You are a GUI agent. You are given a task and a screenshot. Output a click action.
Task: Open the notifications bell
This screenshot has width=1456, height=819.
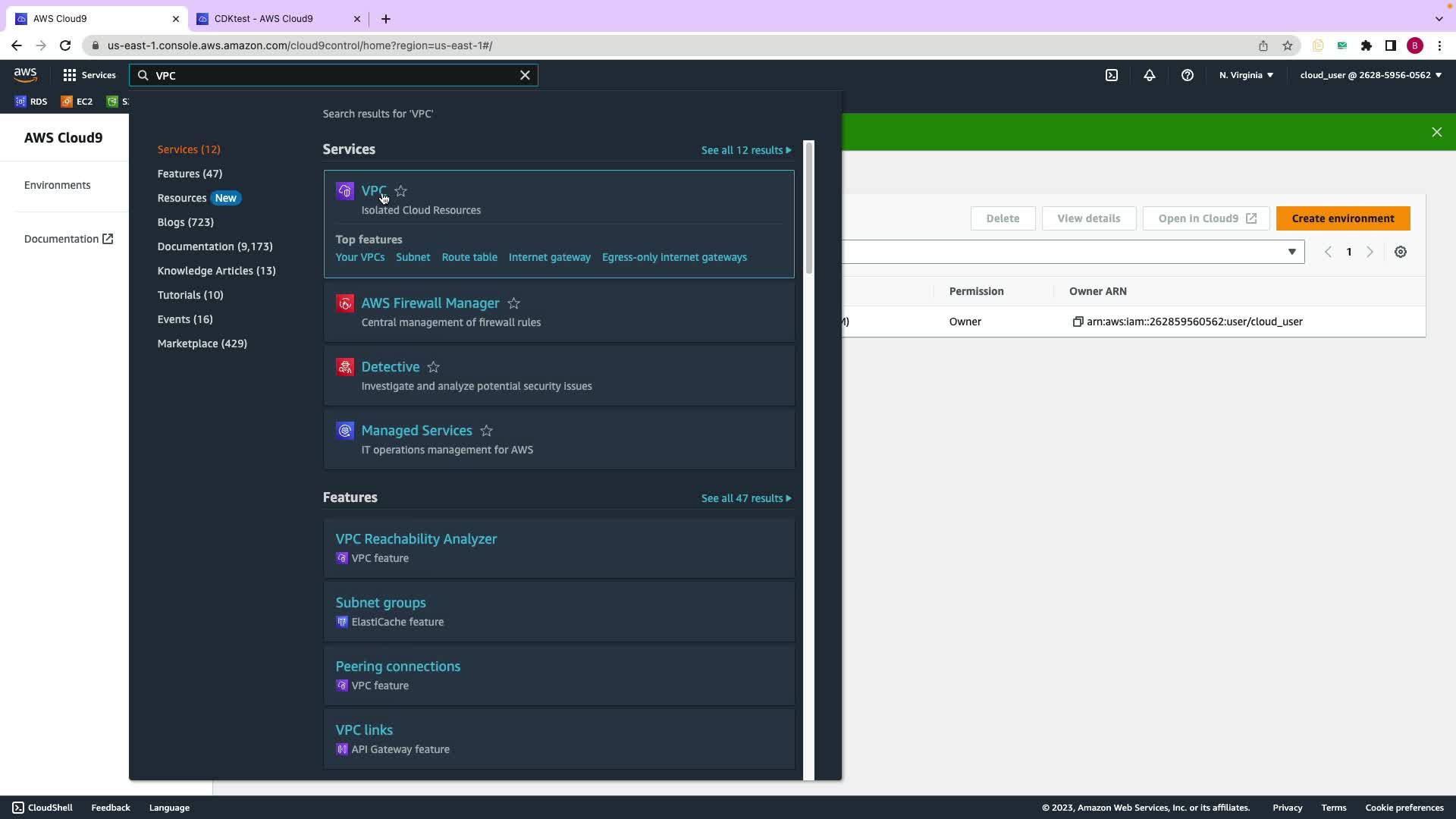pos(1150,75)
